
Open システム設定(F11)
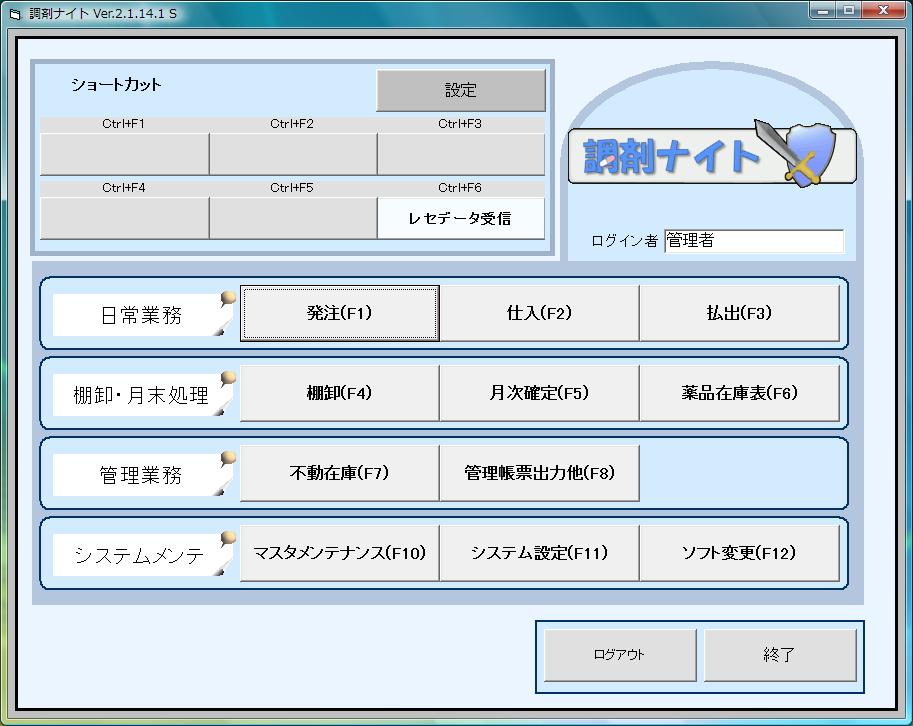539,553
